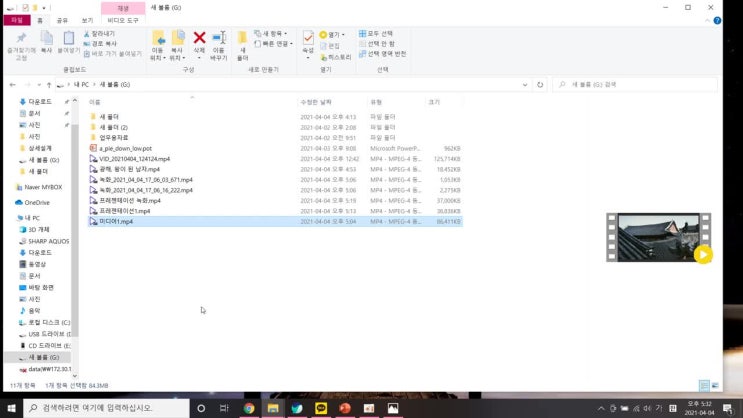Image resolution: width=743 pixels, height=418 pixels.
Task: Select the folder 업무용자료
Action: point(114,137)
